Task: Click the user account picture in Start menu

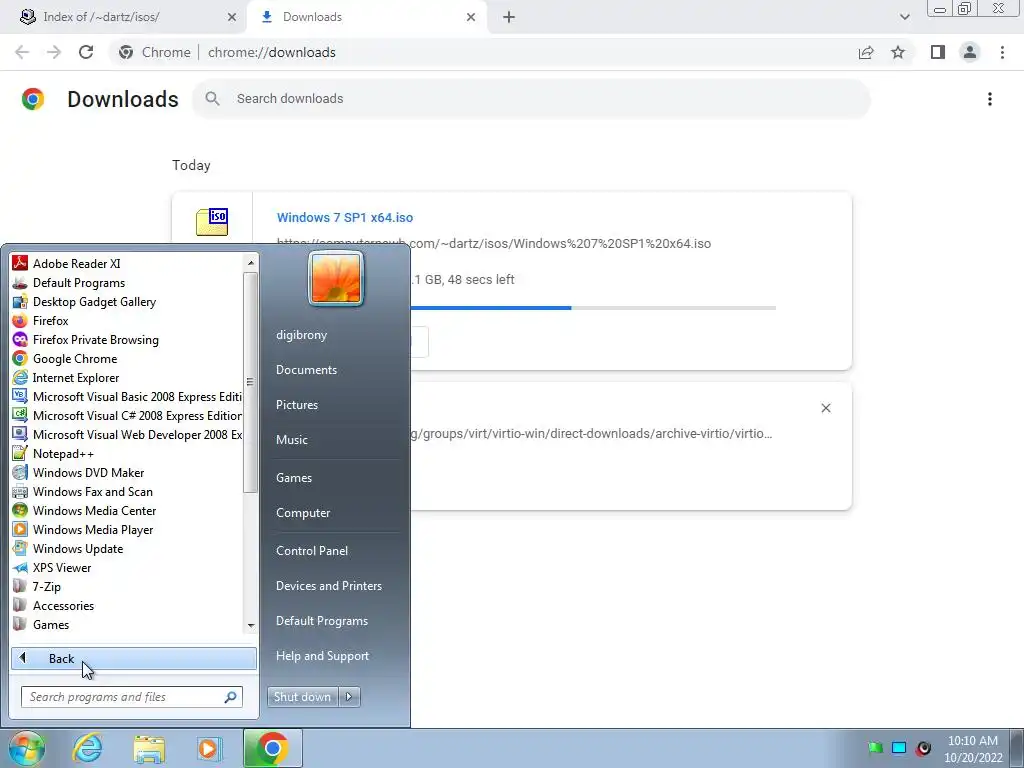Action: (336, 279)
